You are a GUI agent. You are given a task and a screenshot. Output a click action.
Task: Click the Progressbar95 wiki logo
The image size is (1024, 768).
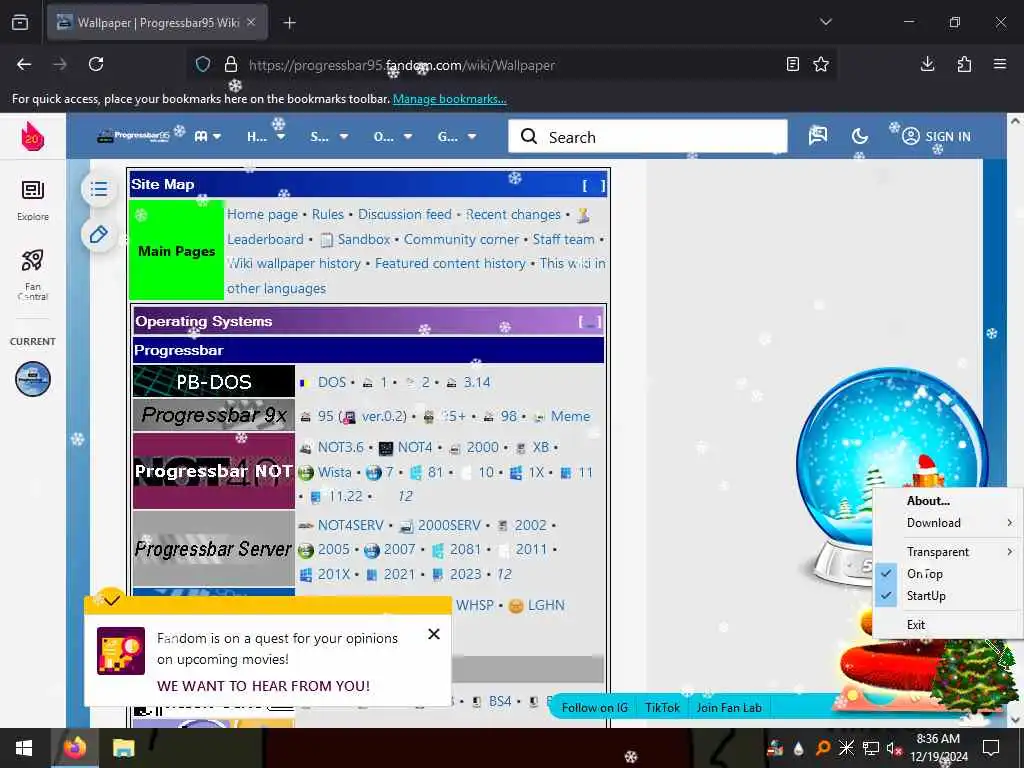(x=133, y=136)
